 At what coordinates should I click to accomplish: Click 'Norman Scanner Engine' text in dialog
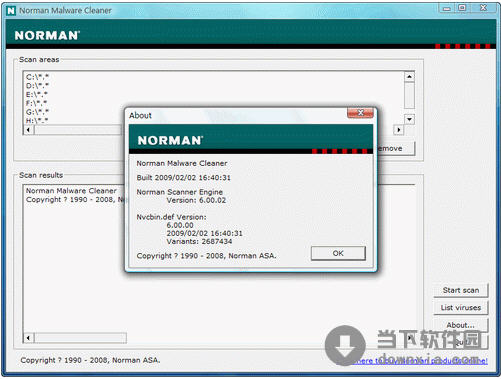pos(179,192)
